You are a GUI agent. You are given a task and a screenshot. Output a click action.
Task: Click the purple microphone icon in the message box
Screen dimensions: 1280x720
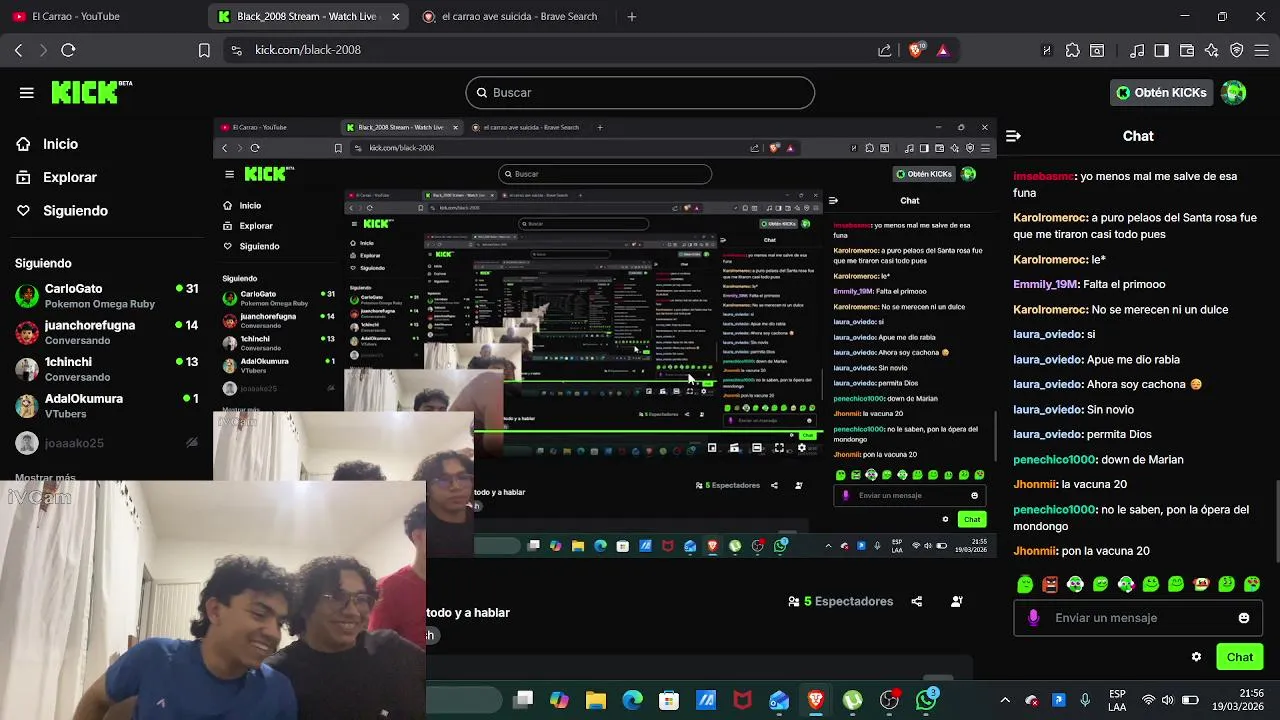click(1033, 618)
